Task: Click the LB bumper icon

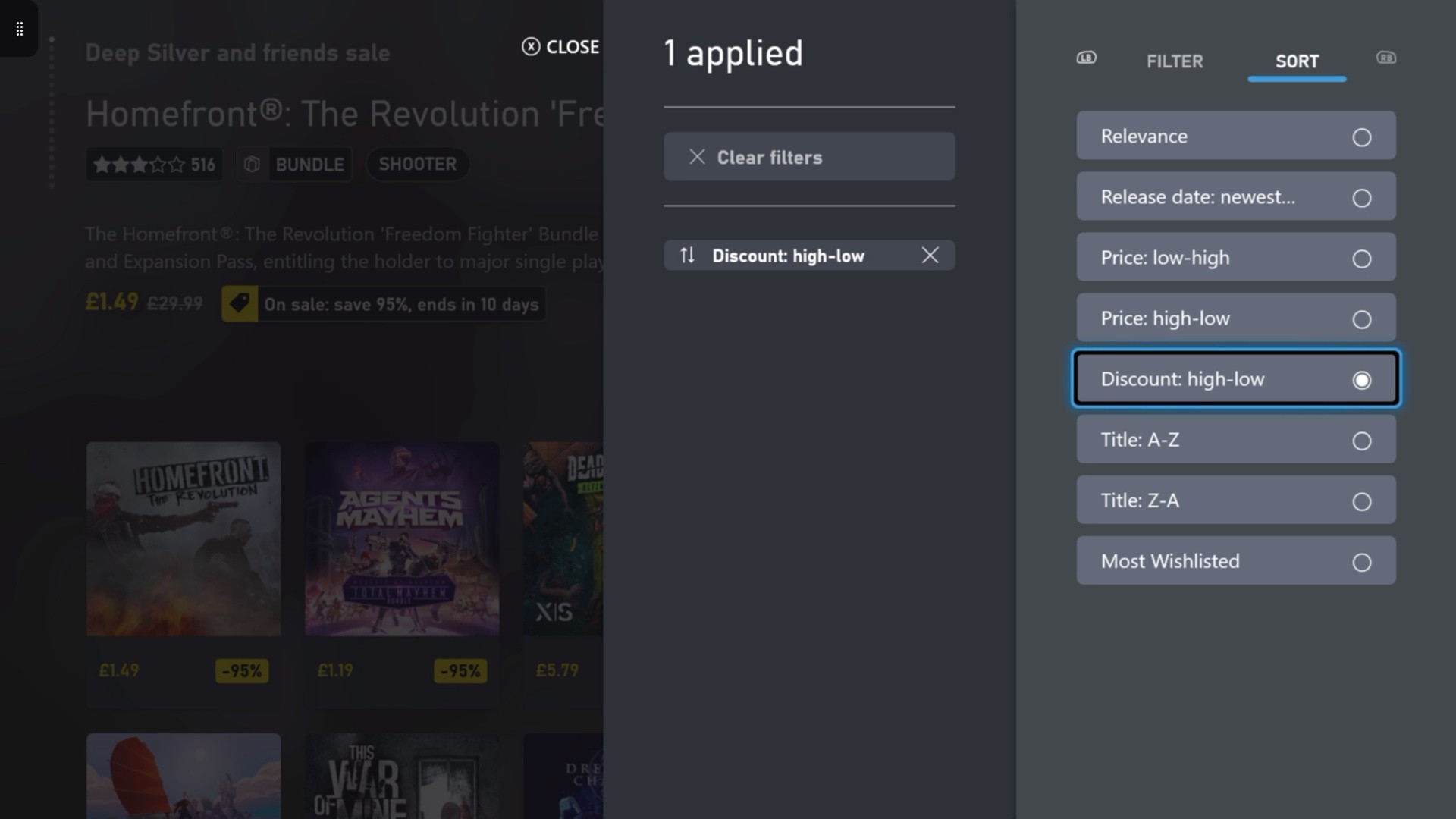Action: [x=1086, y=58]
